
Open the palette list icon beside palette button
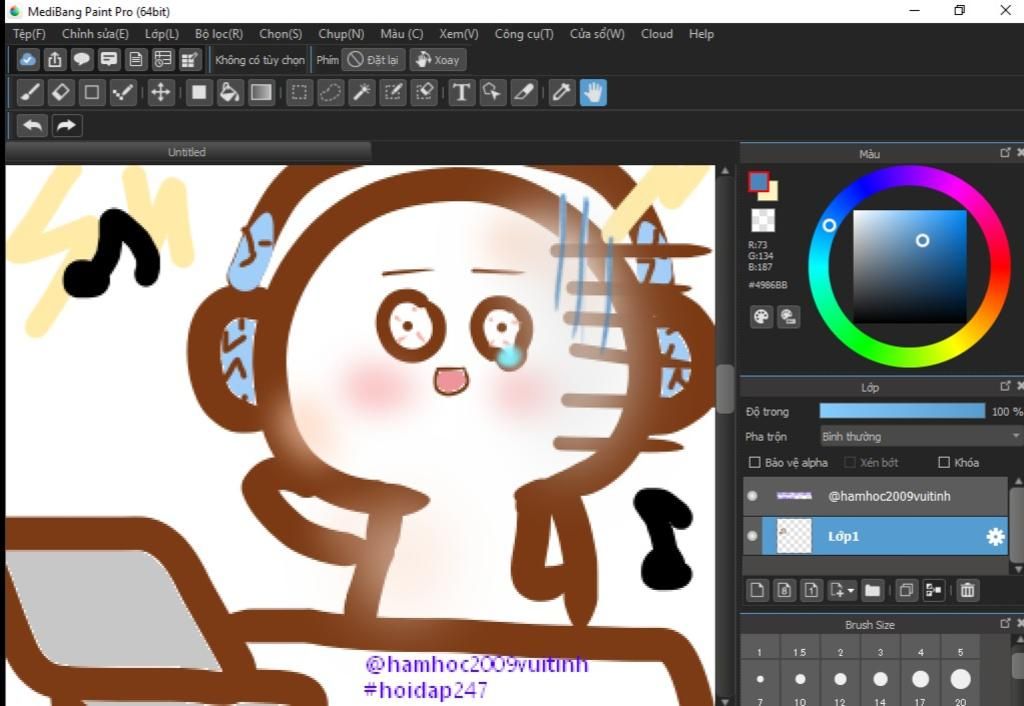point(788,317)
